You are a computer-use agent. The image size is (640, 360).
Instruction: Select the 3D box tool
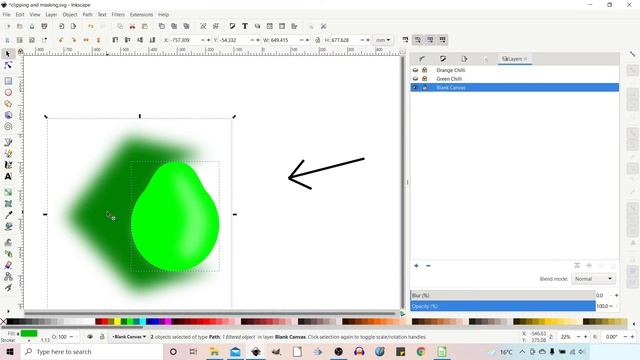pyautogui.click(x=8, y=115)
